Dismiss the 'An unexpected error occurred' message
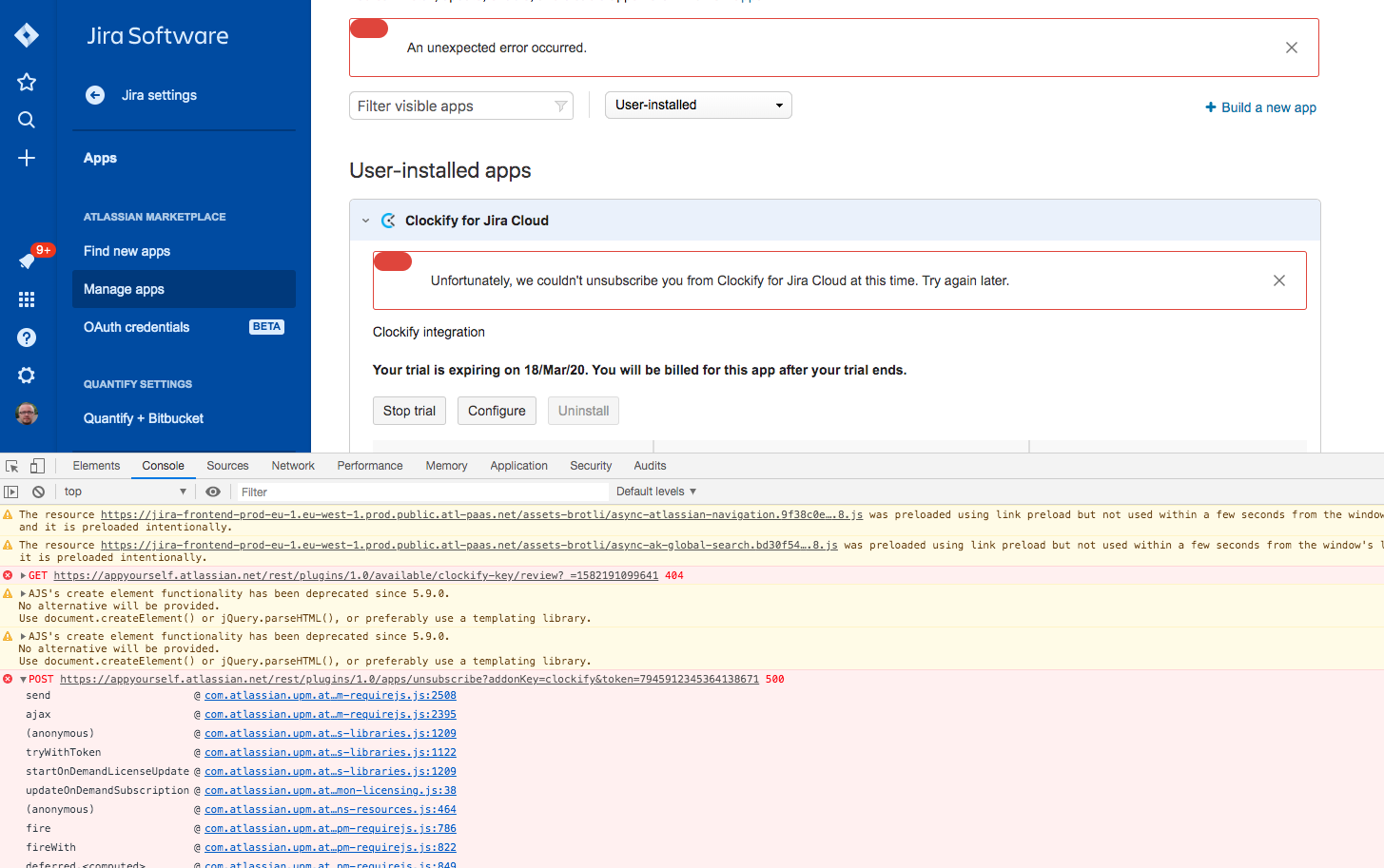 tap(1292, 48)
